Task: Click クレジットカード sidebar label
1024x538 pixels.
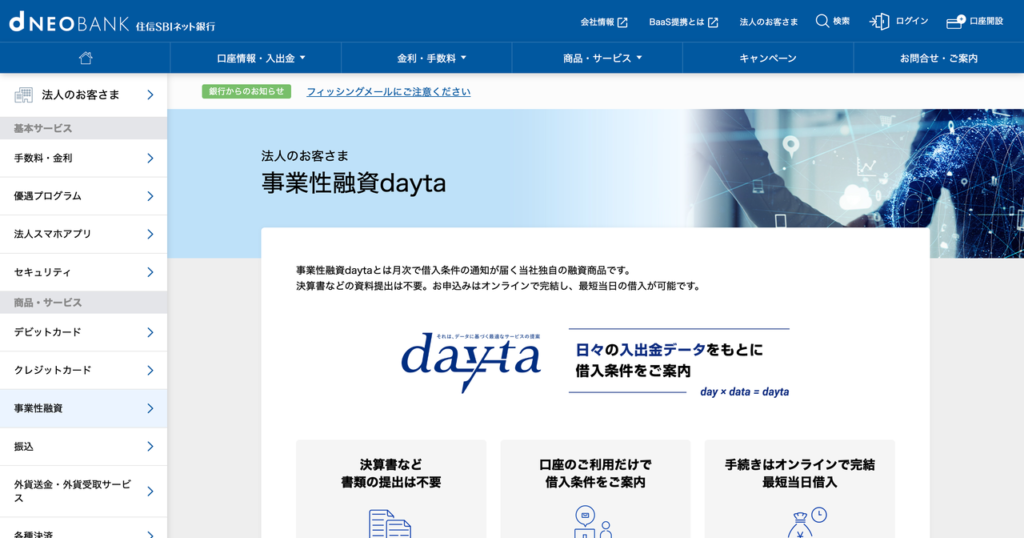Action: [53, 370]
